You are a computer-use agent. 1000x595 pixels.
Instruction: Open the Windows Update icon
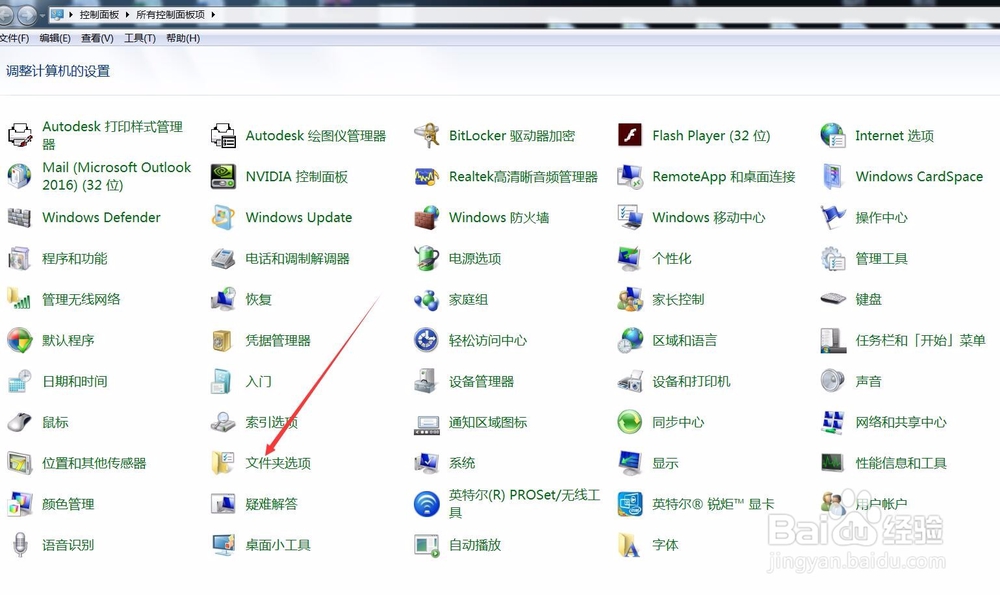tap(223, 217)
